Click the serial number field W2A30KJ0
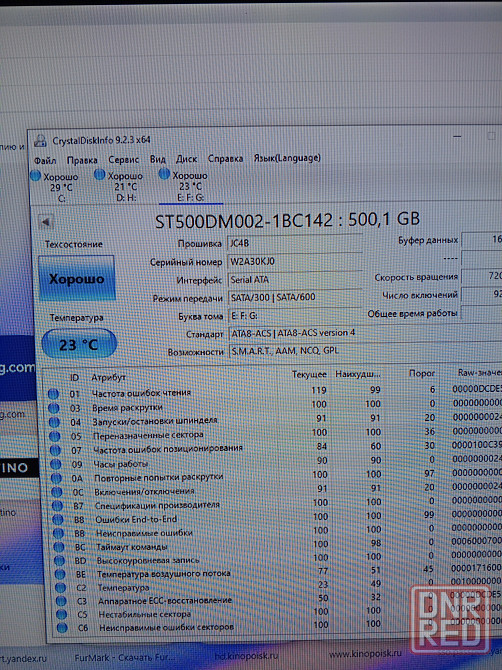 pyautogui.click(x=294, y=261)
